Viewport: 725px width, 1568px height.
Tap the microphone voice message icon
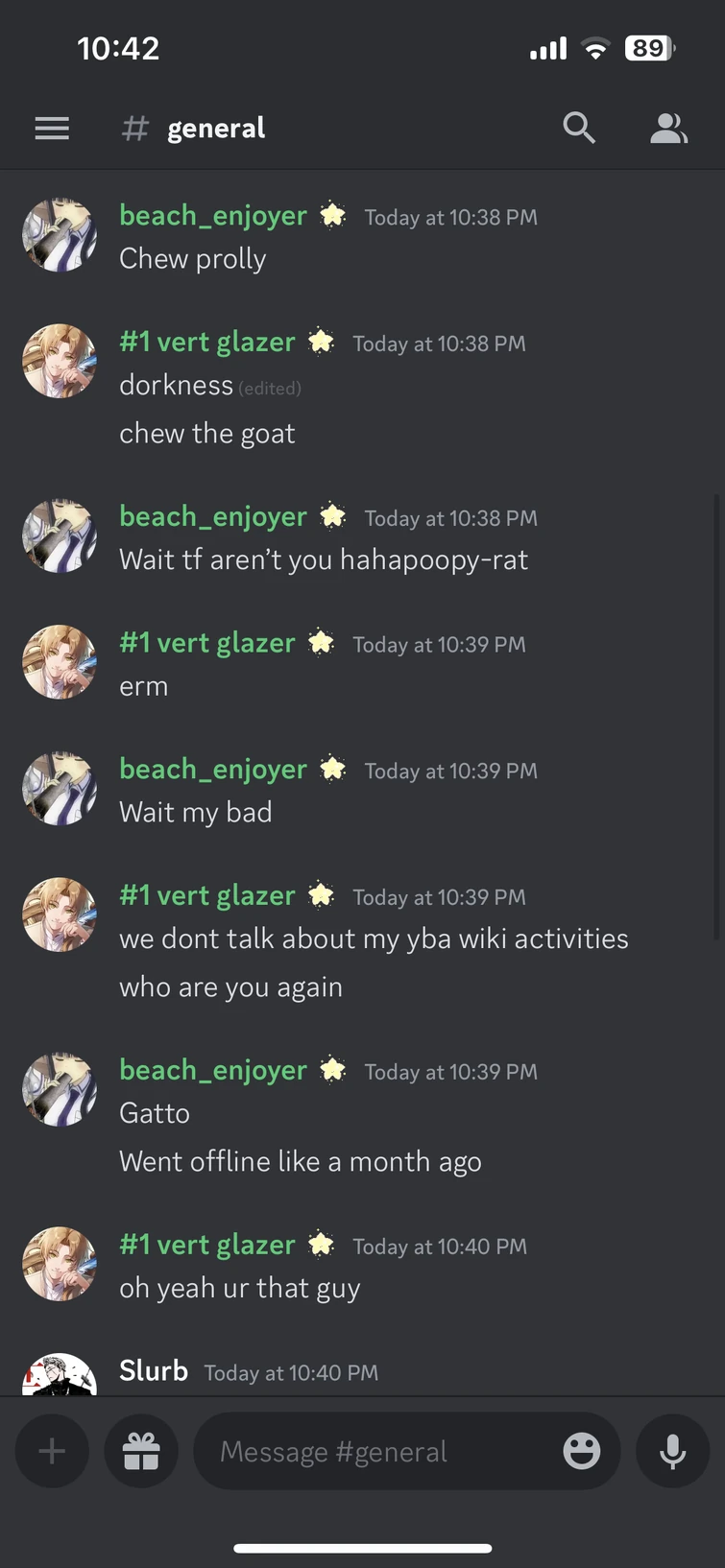click(673, 1451)
